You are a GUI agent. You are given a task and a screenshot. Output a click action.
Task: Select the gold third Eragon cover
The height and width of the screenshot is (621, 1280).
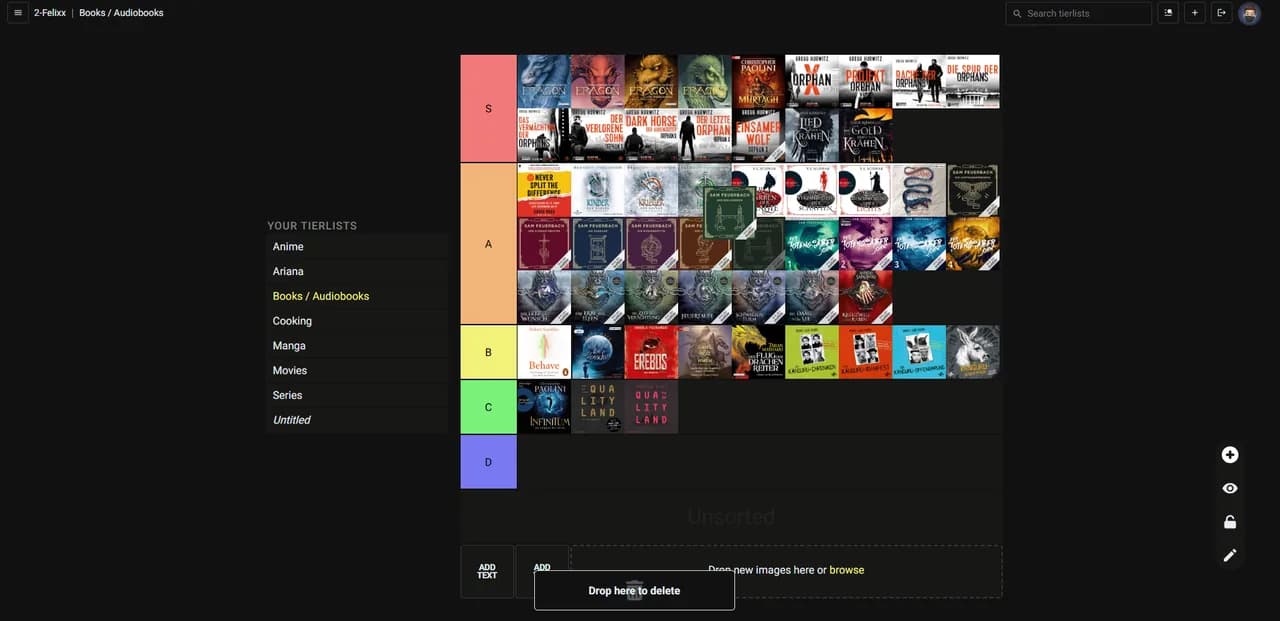651,81
